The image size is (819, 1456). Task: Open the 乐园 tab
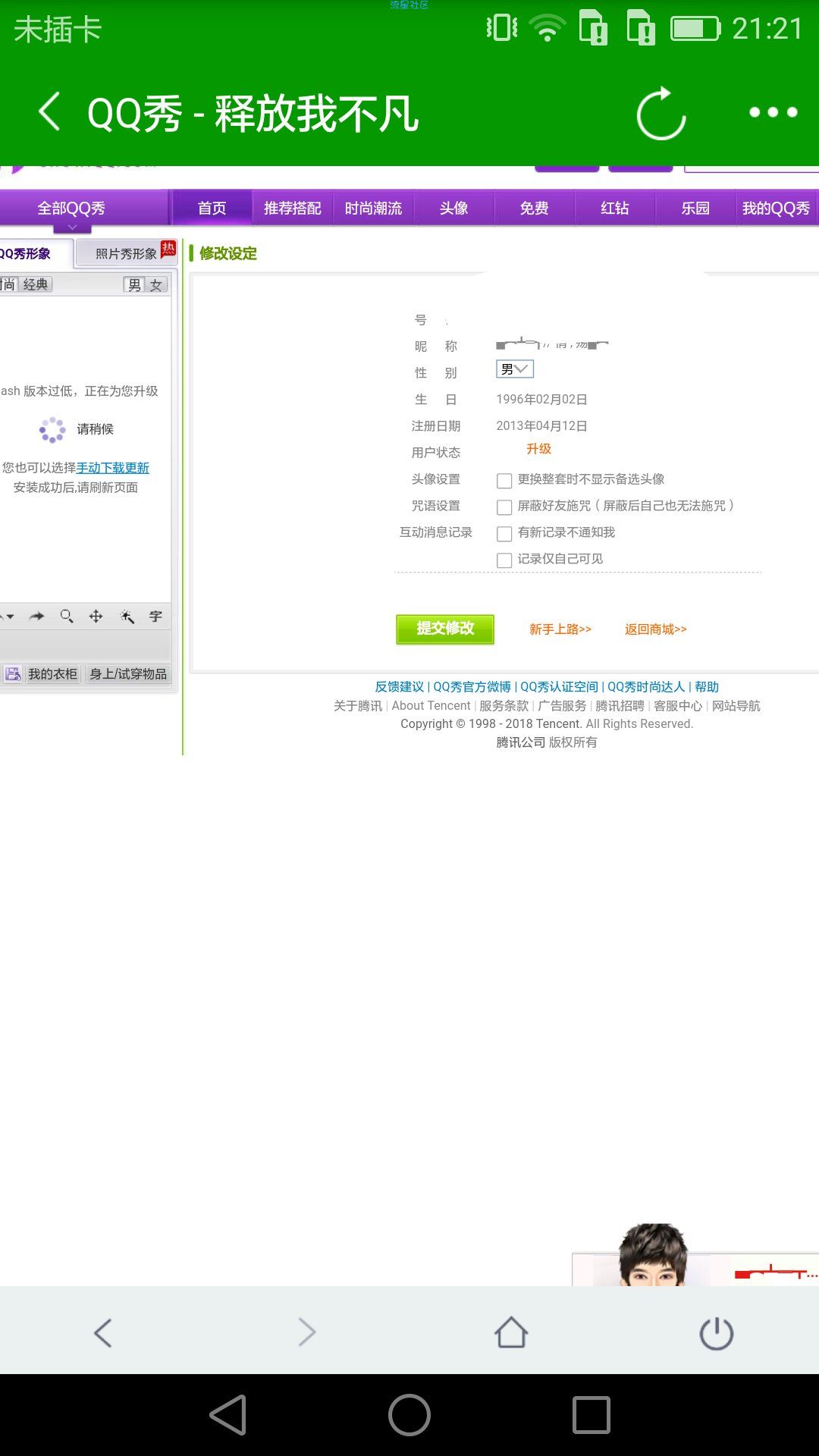pos(695,208)
